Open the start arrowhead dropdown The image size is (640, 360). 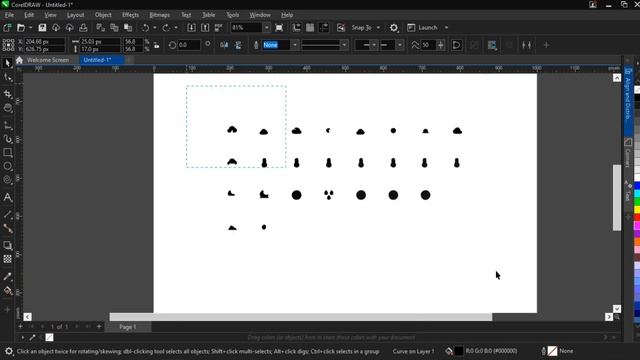pyautogui.click(x=374, y=45)
